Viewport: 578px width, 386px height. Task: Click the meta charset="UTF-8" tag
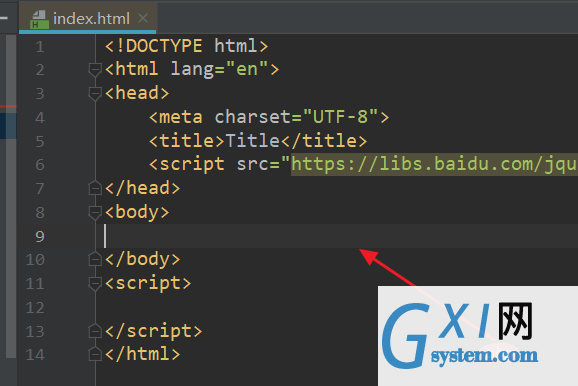269,117
